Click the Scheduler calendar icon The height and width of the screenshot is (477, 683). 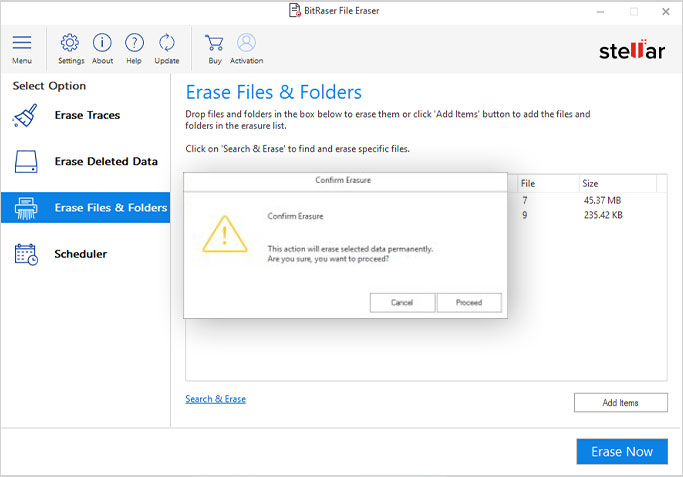26,254
